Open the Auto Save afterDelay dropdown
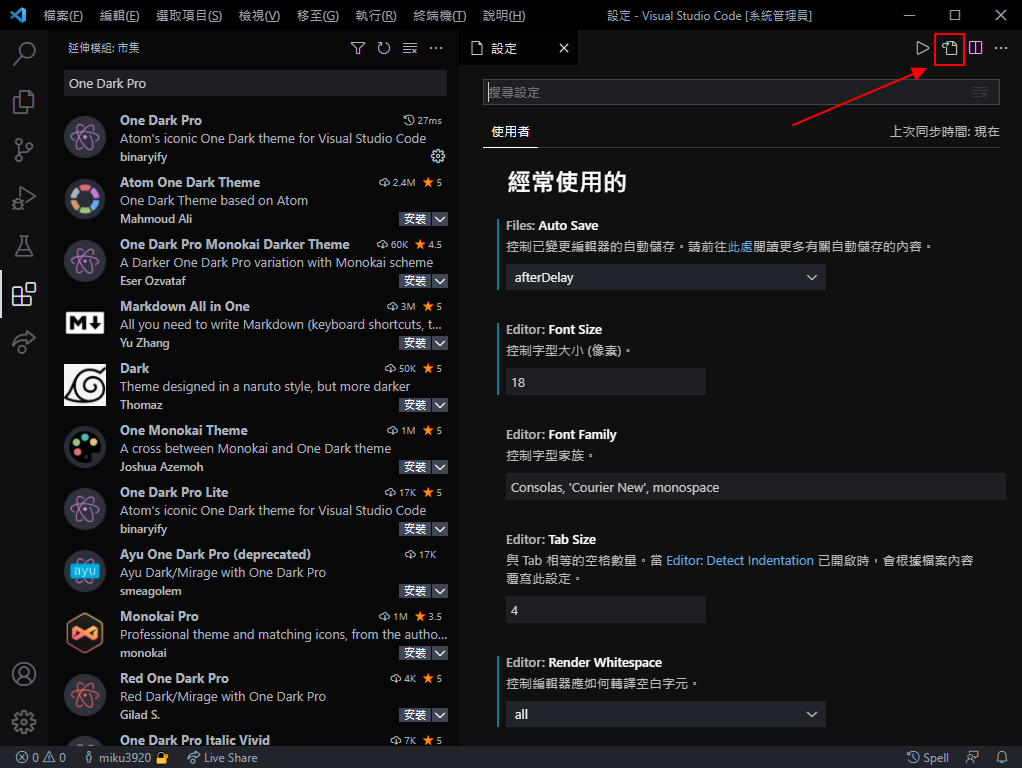Screen dimensions: 1022x768 665,277
